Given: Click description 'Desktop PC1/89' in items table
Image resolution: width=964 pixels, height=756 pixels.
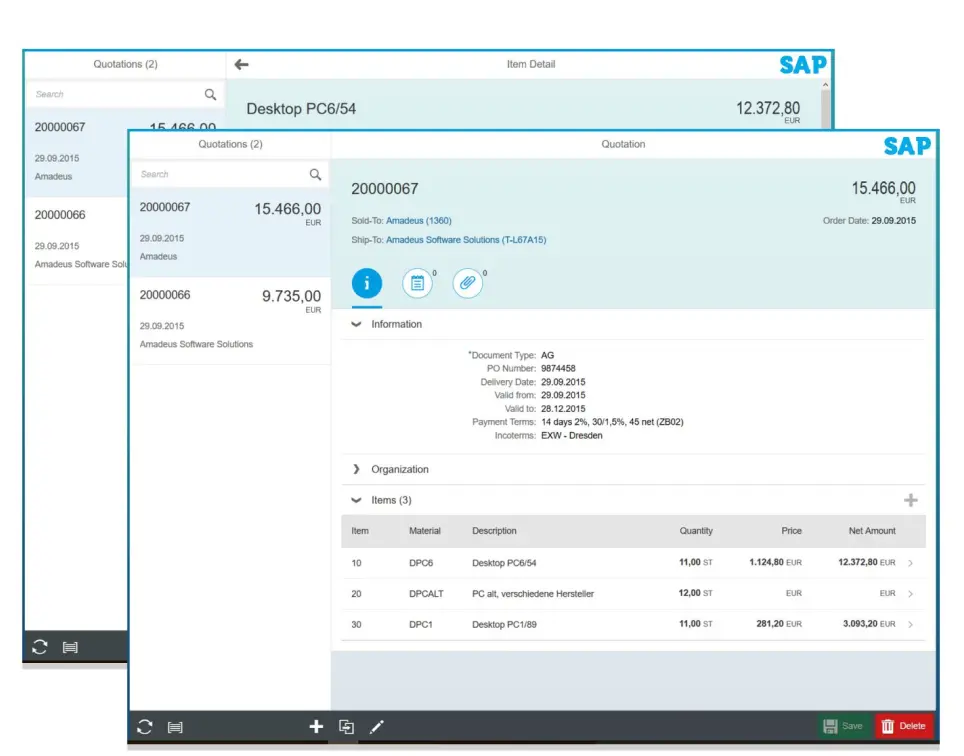Looking at the screenshot, I should [504, 624].
